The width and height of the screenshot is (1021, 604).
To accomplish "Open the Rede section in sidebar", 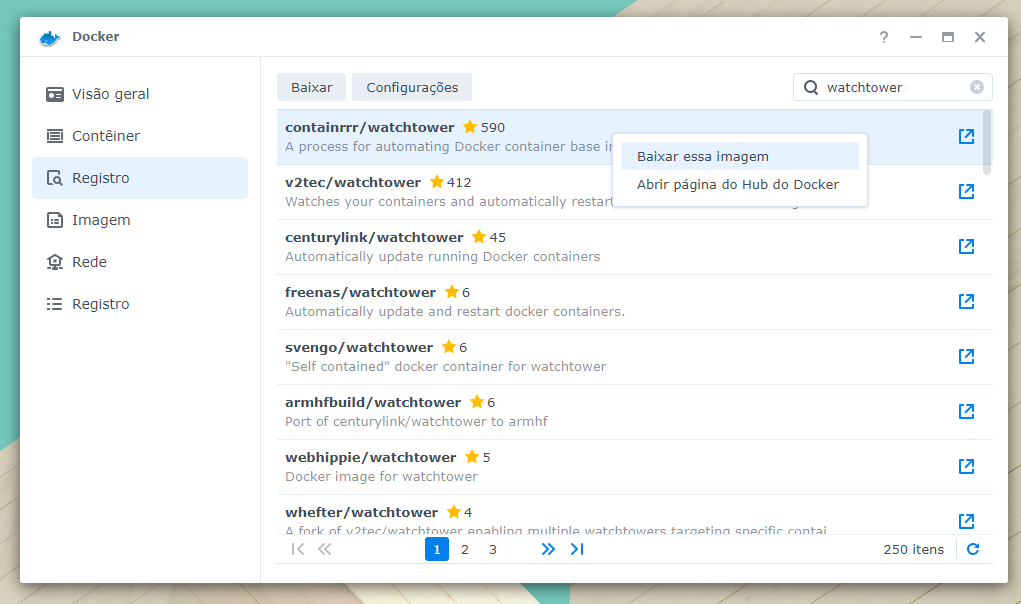I will pyautogui.click(x=89, y=262).
